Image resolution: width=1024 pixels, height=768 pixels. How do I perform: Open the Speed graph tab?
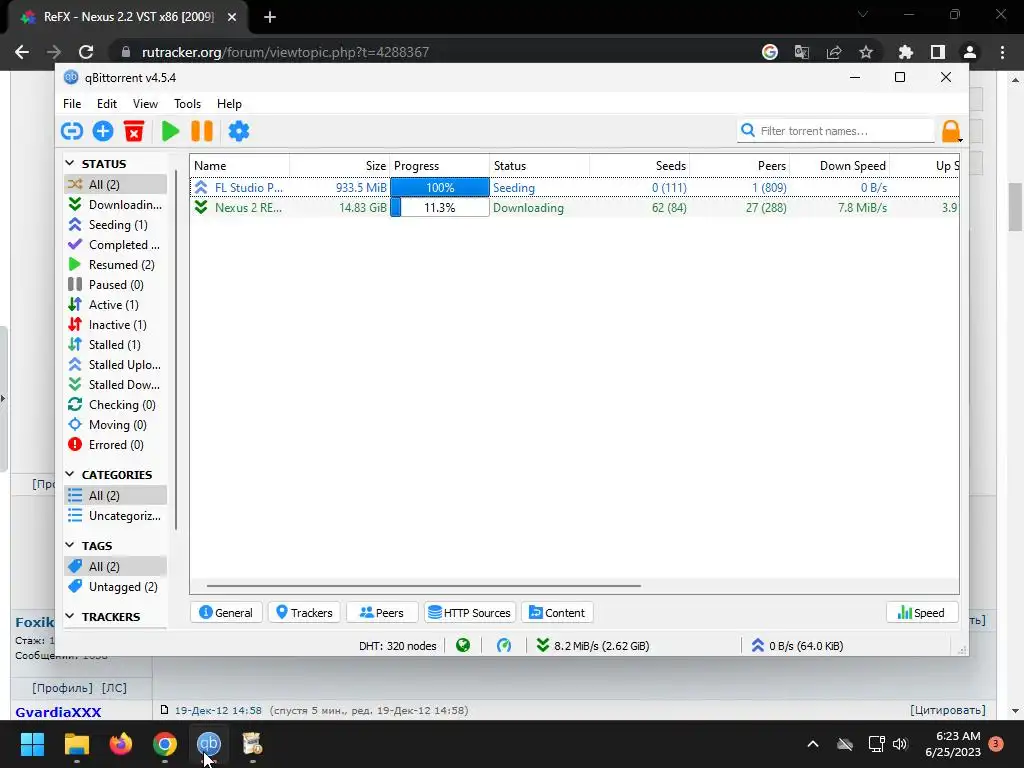921,613
